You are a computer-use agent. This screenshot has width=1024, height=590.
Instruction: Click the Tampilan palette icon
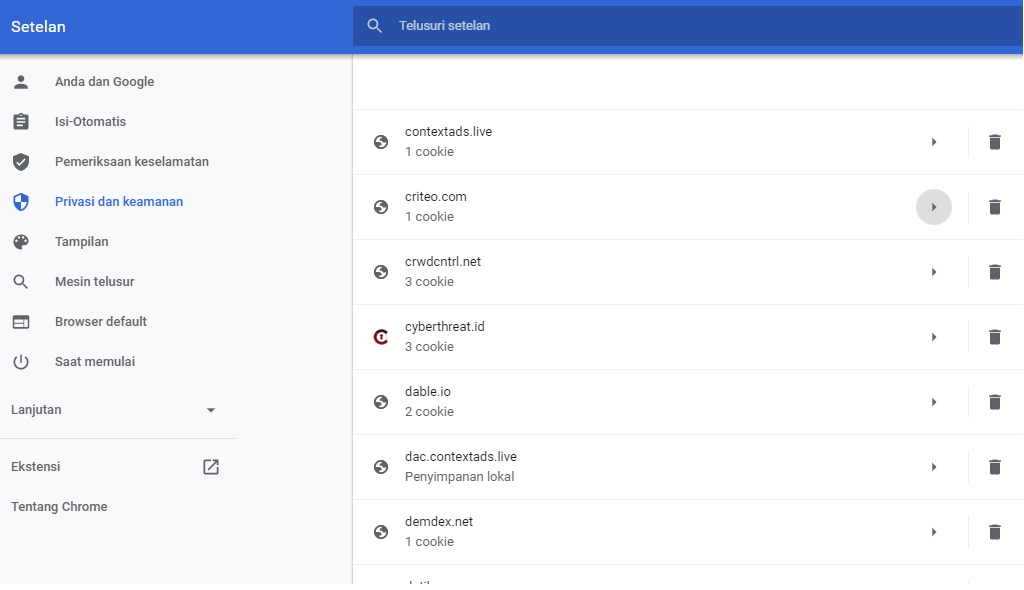coord(21,242)
